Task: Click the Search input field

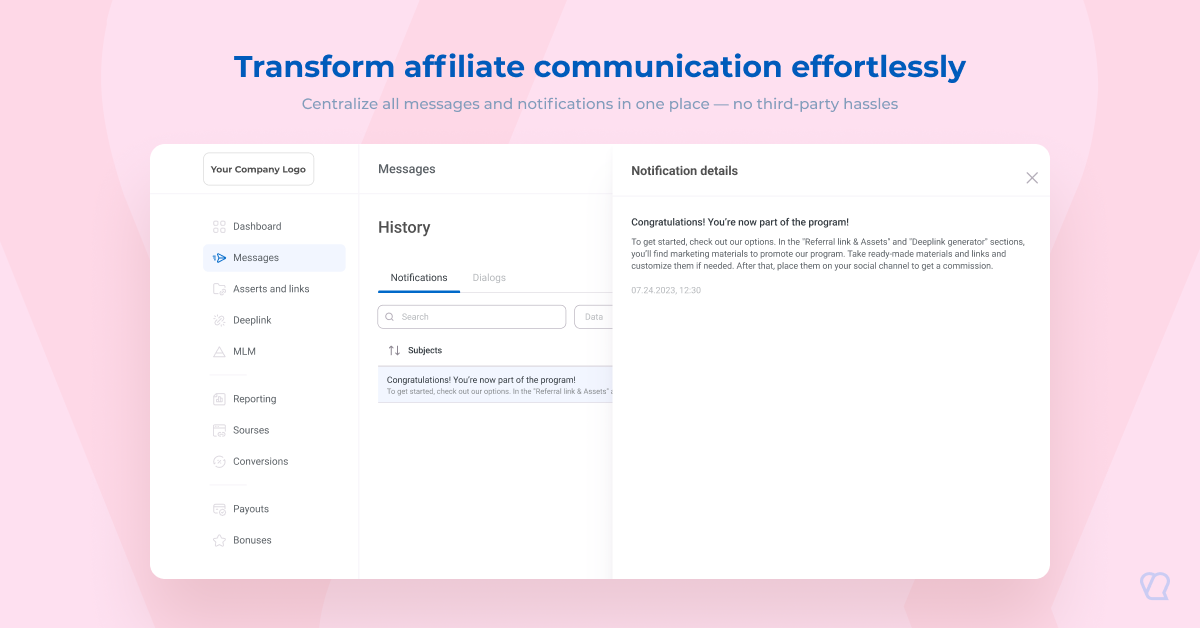Action: (472, 317)
